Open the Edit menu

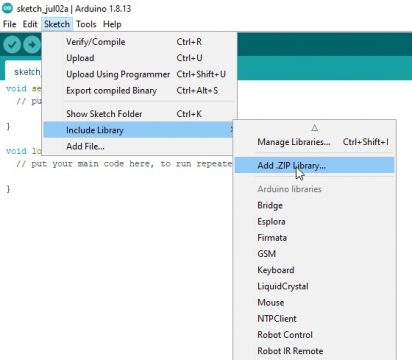tap(30, 24)
